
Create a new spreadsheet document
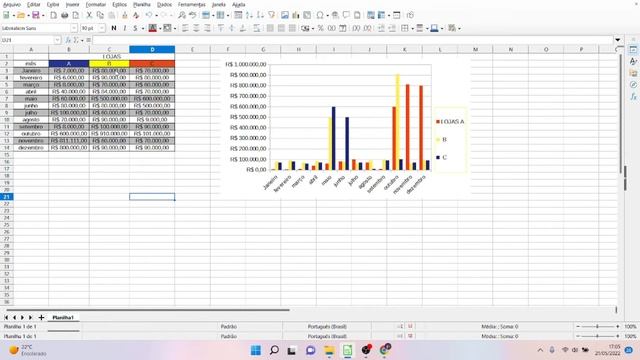pos(6,15)
